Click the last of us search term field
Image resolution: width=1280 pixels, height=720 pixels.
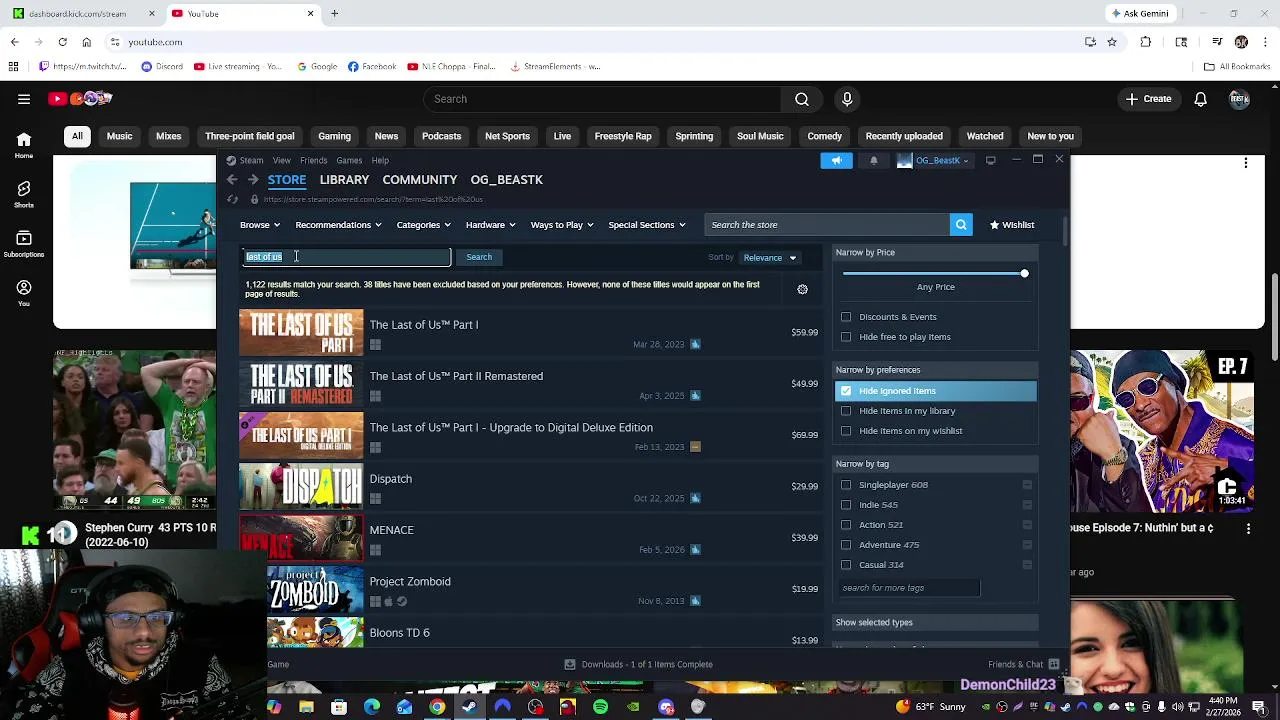point(347,257)
